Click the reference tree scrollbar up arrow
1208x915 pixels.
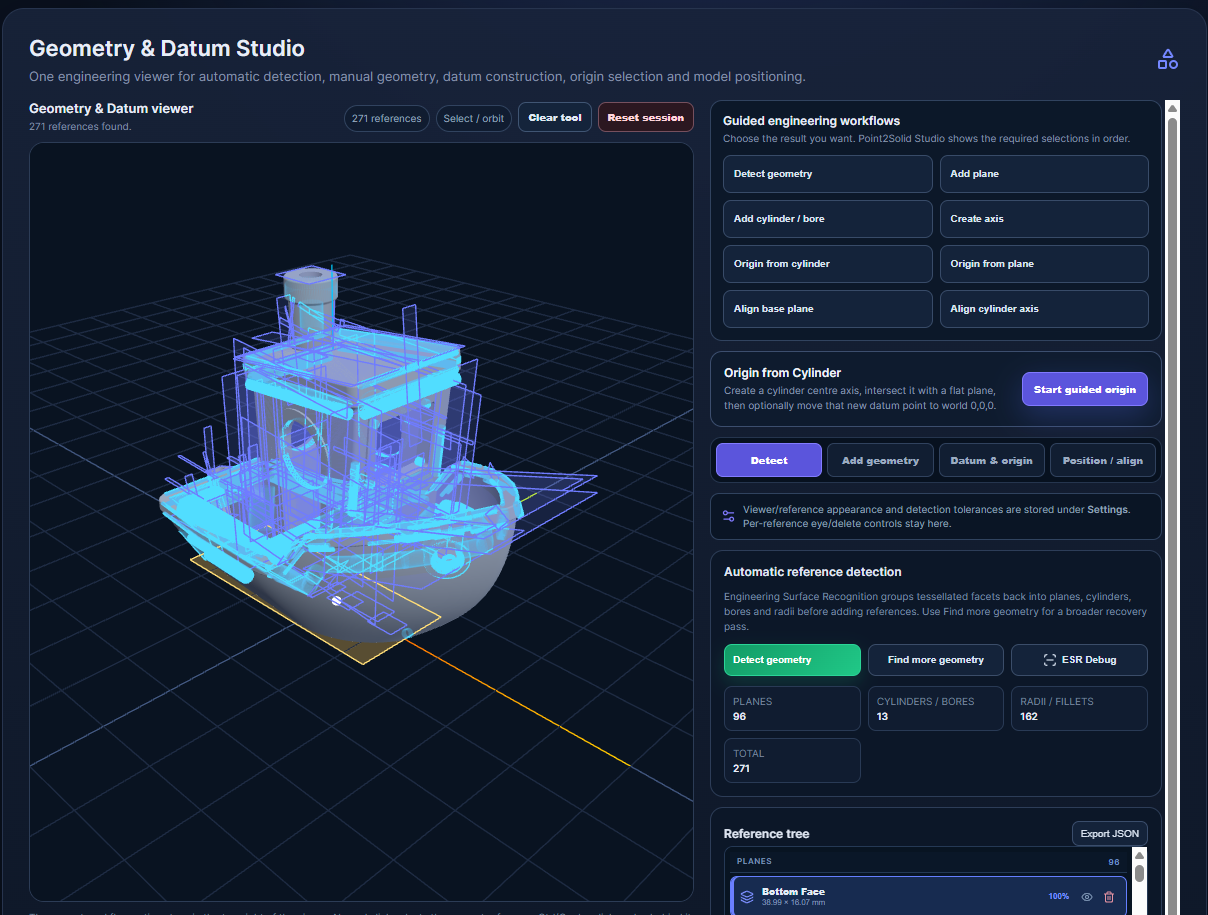[1139, 856]
